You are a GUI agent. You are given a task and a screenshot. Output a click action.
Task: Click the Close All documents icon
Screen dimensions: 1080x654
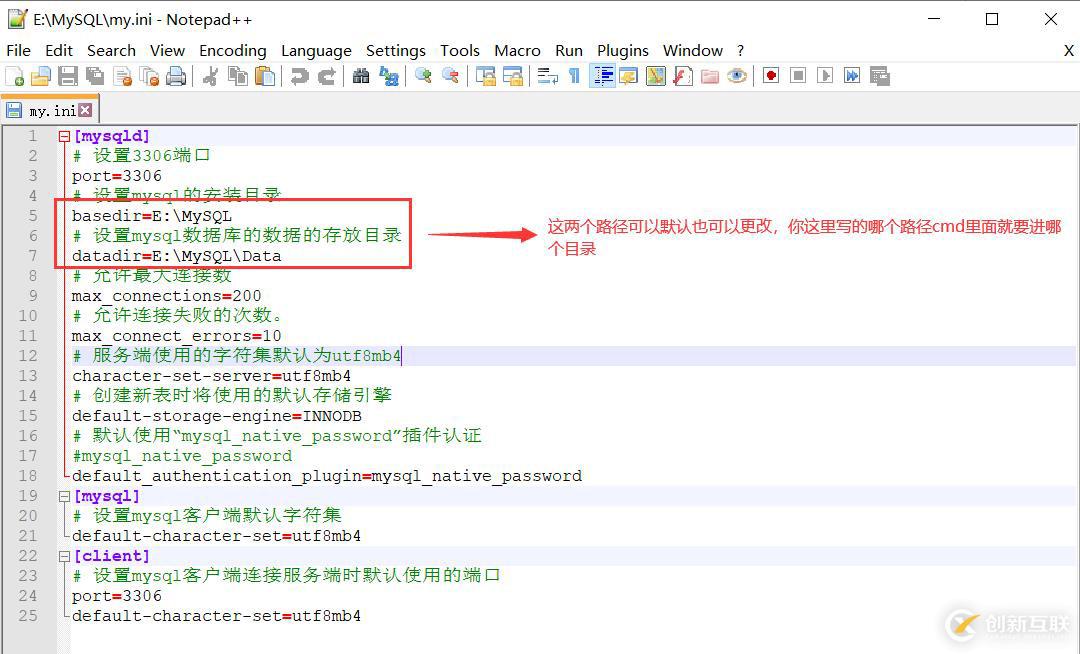[149, 76]
